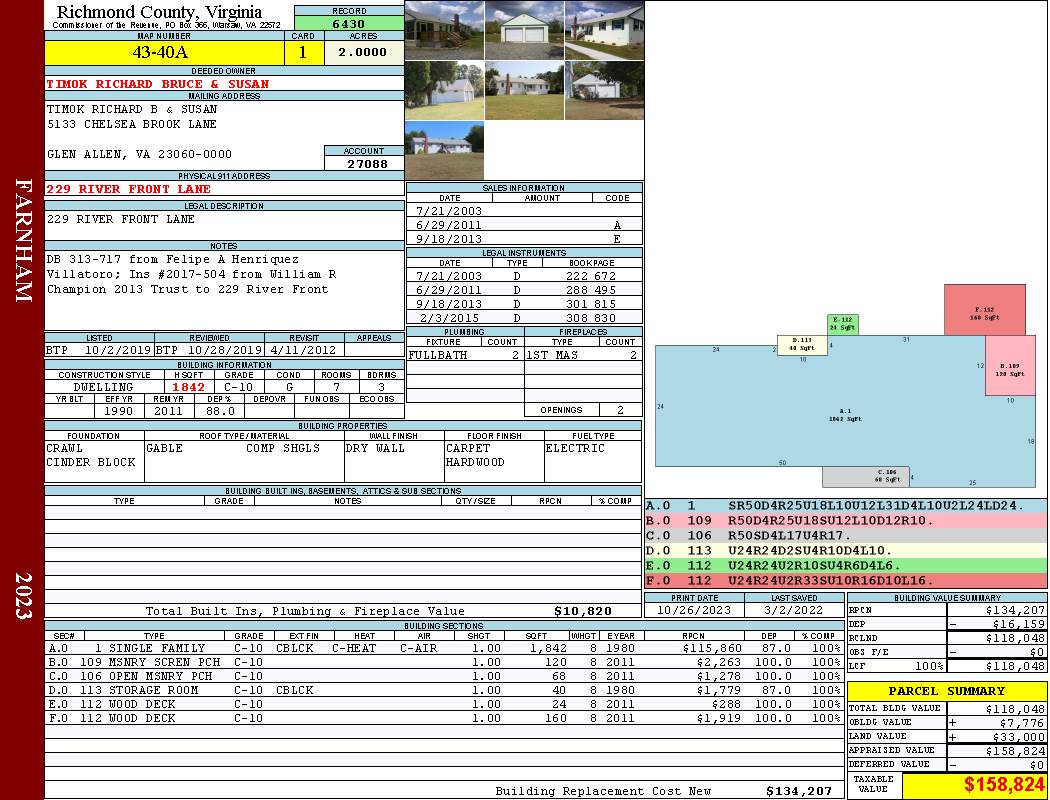Select the green E.112 24 SqFt sketch block
This screenshot has height=800, width=1050.
click(842, 324)
